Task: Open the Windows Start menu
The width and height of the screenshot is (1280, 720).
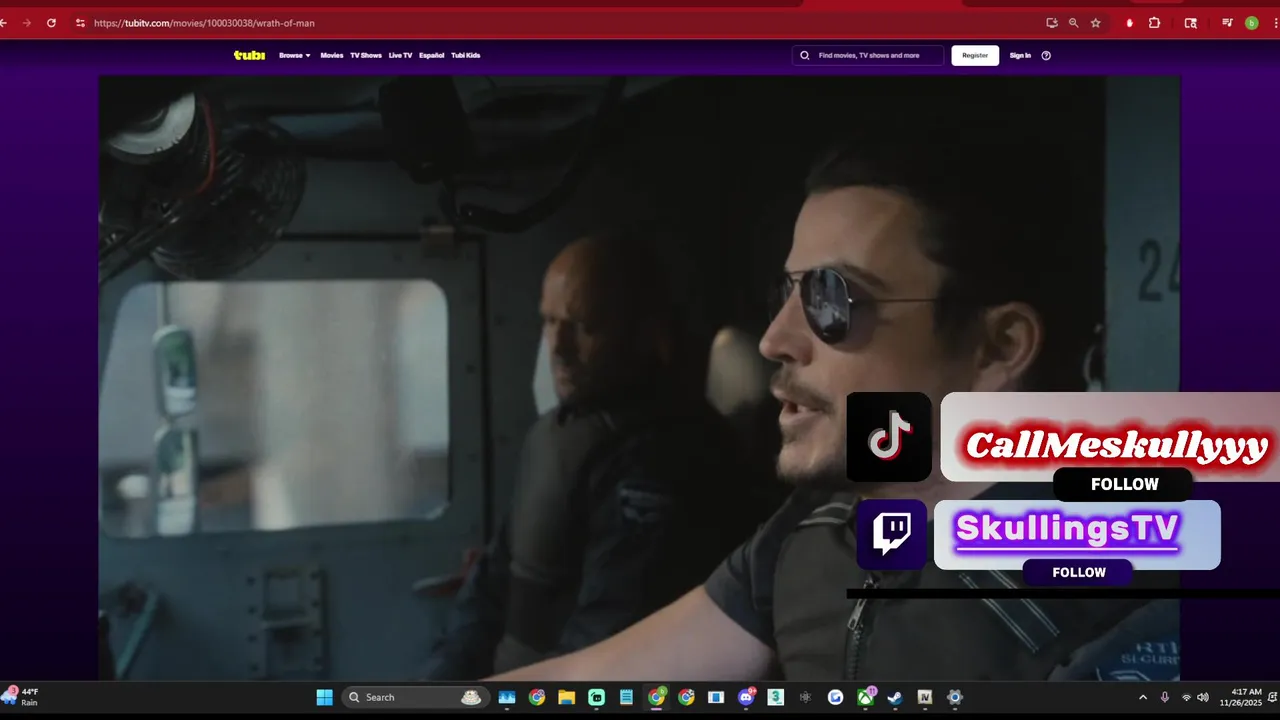Action: tap(324, 697)
